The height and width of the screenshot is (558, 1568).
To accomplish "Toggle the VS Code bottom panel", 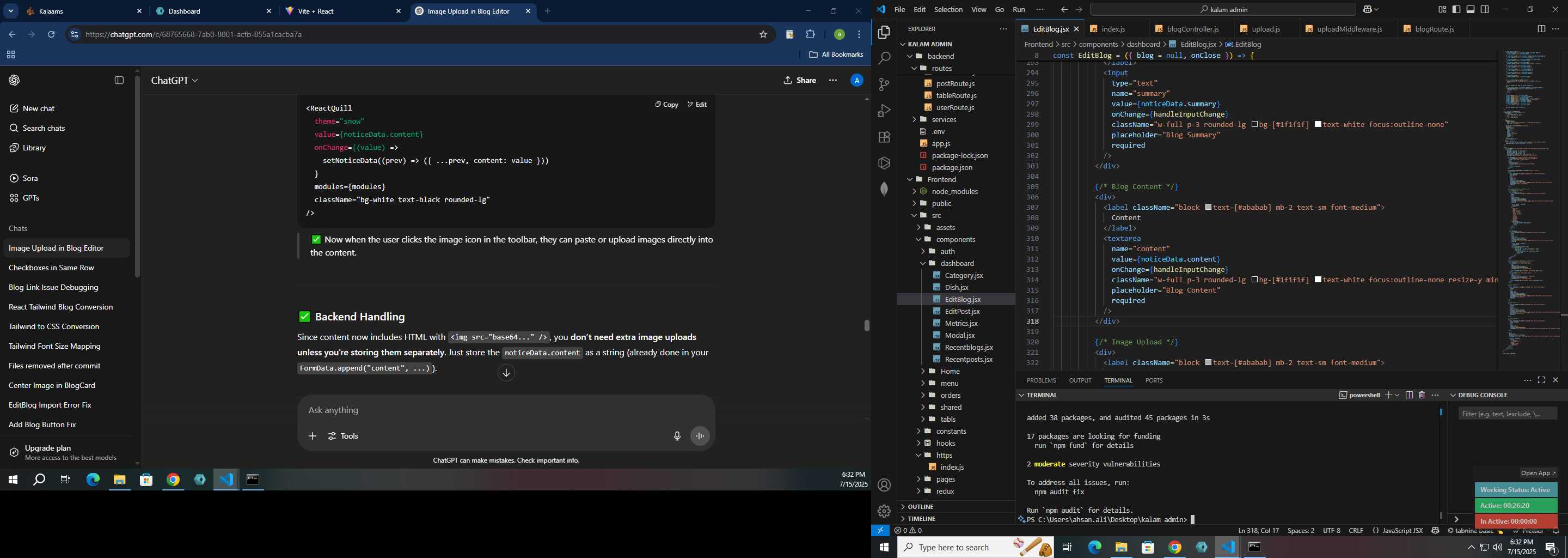I will pyautogui.click(x=1471, y=10).
